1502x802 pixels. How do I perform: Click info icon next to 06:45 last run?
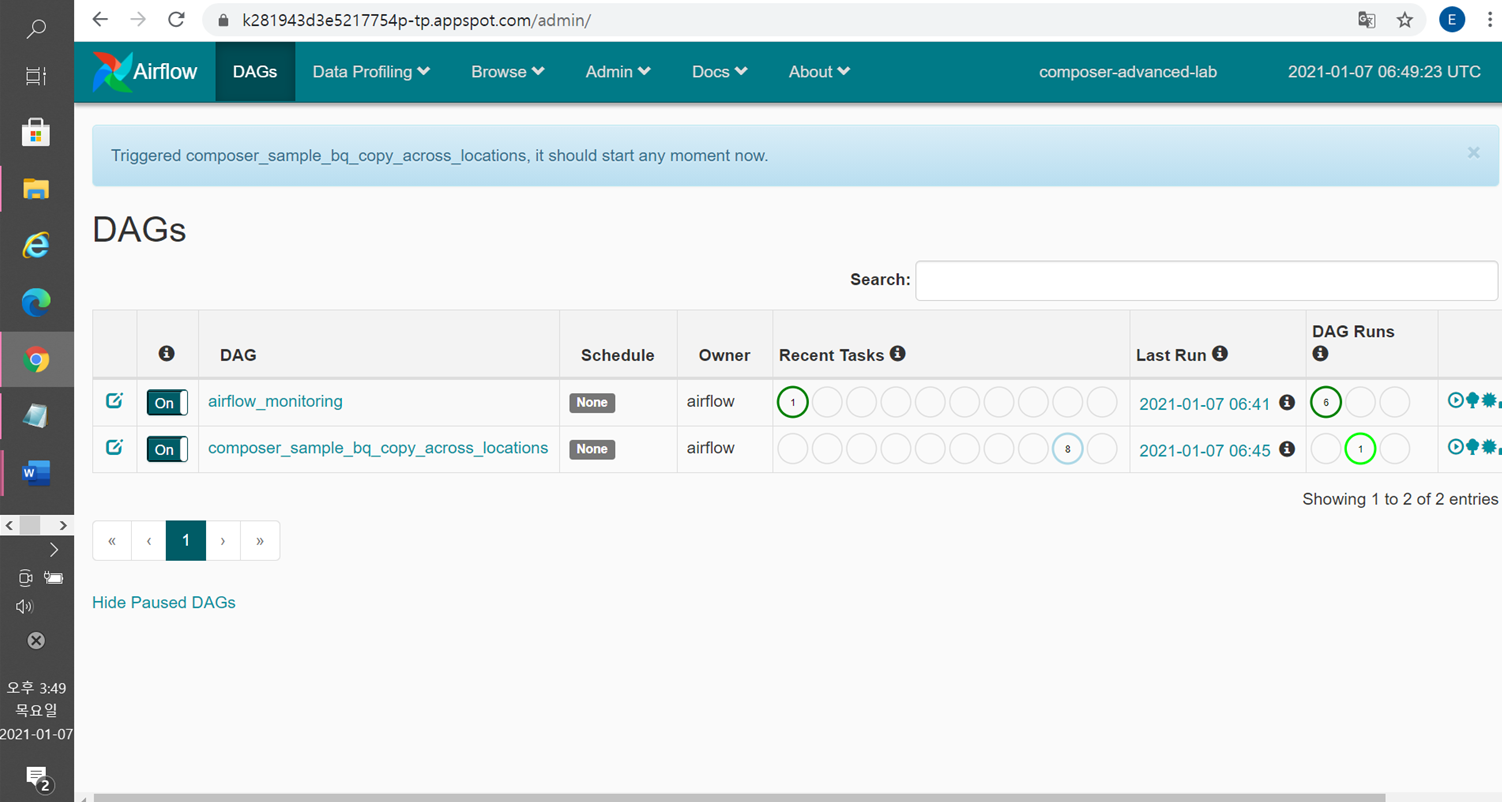(x=1287, y=449)
